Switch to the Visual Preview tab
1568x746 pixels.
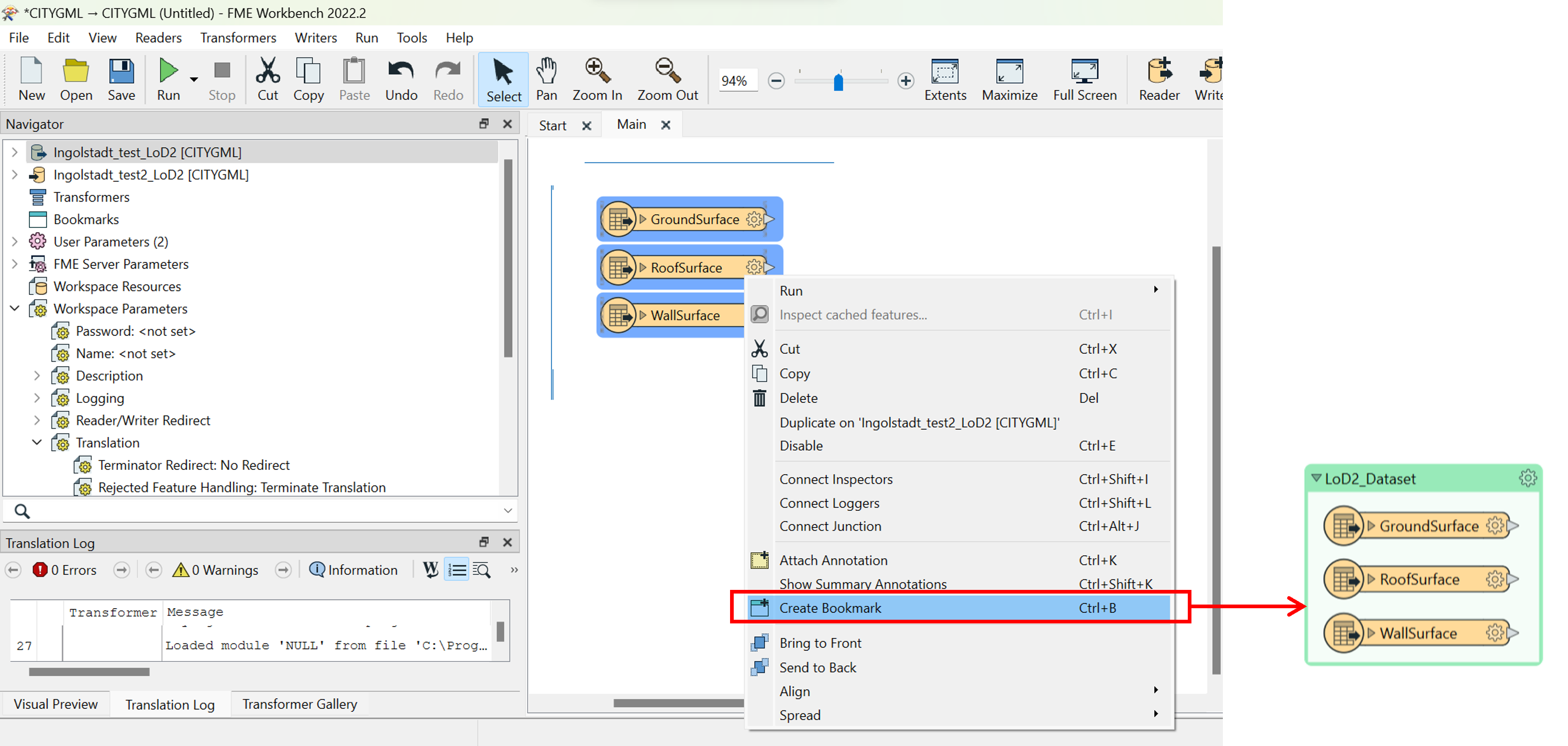[56, 704]
